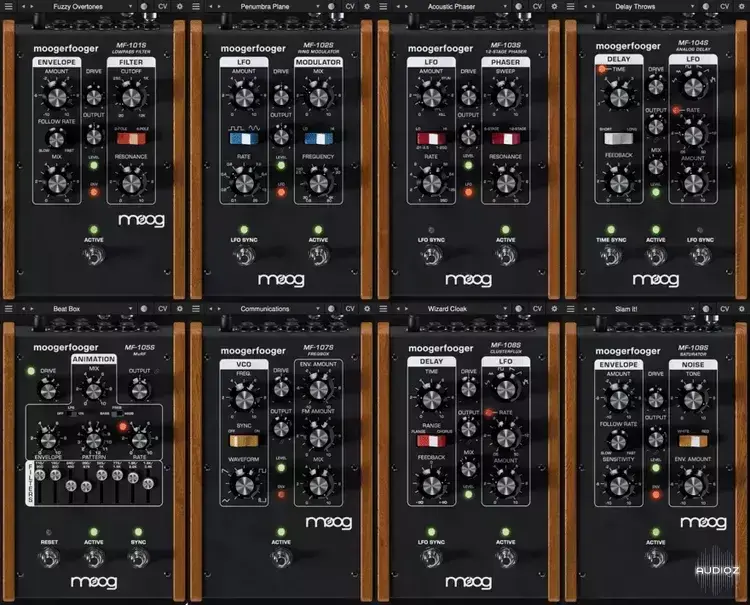Open the hamburger menu of Fuzzy Overtones plugin
The width and height of the screenshot is (750, 605).
click(8, 7)
